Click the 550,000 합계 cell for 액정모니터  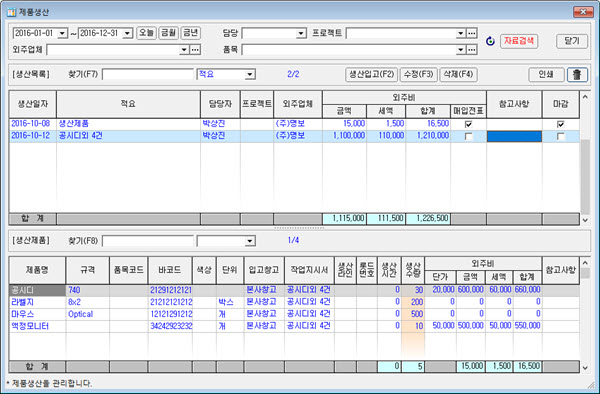click(527, 326)
